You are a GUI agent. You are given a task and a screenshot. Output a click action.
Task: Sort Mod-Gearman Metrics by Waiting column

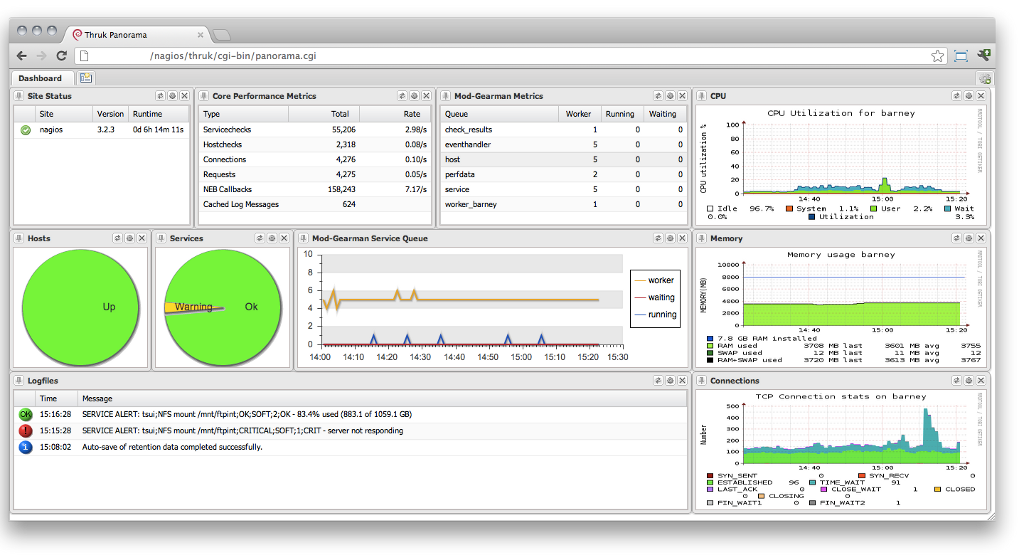pyautogui.click(x=664, y=114)
